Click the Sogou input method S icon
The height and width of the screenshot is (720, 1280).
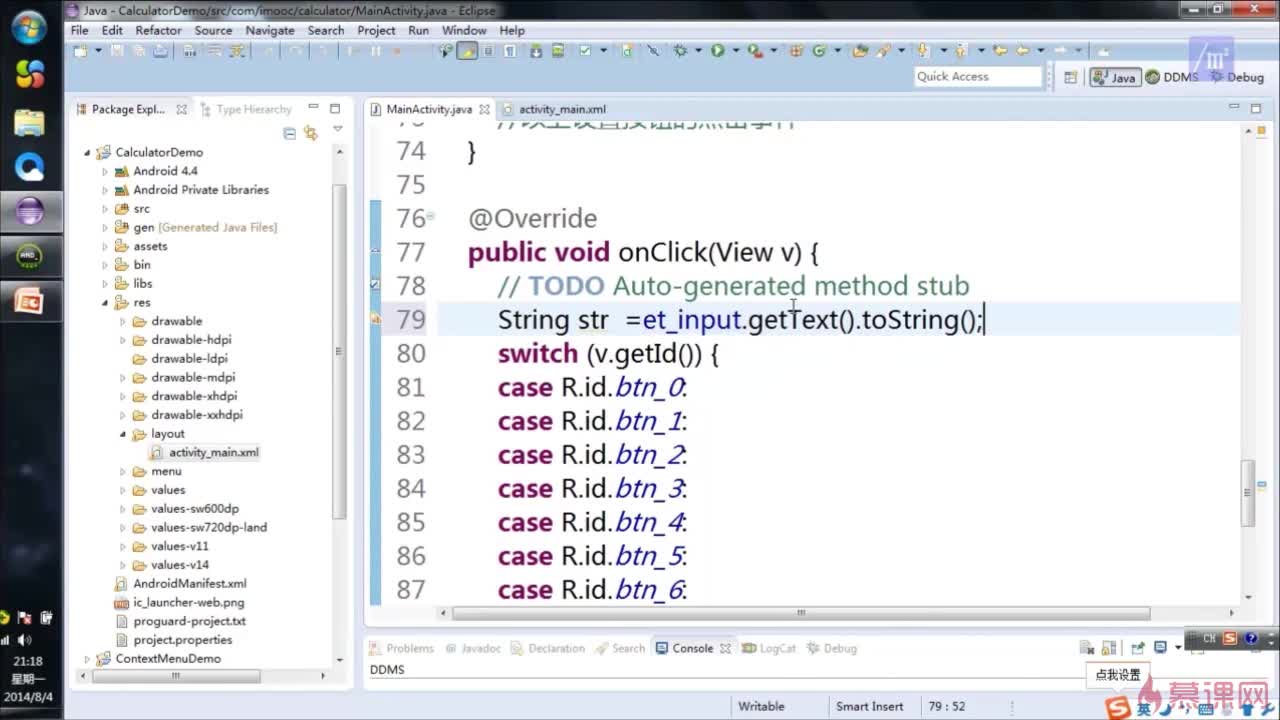pos(1118,708)
